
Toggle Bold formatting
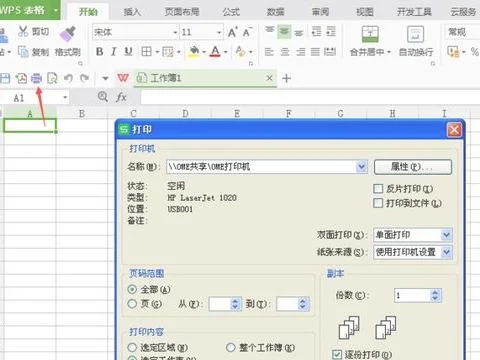point(99,52)
